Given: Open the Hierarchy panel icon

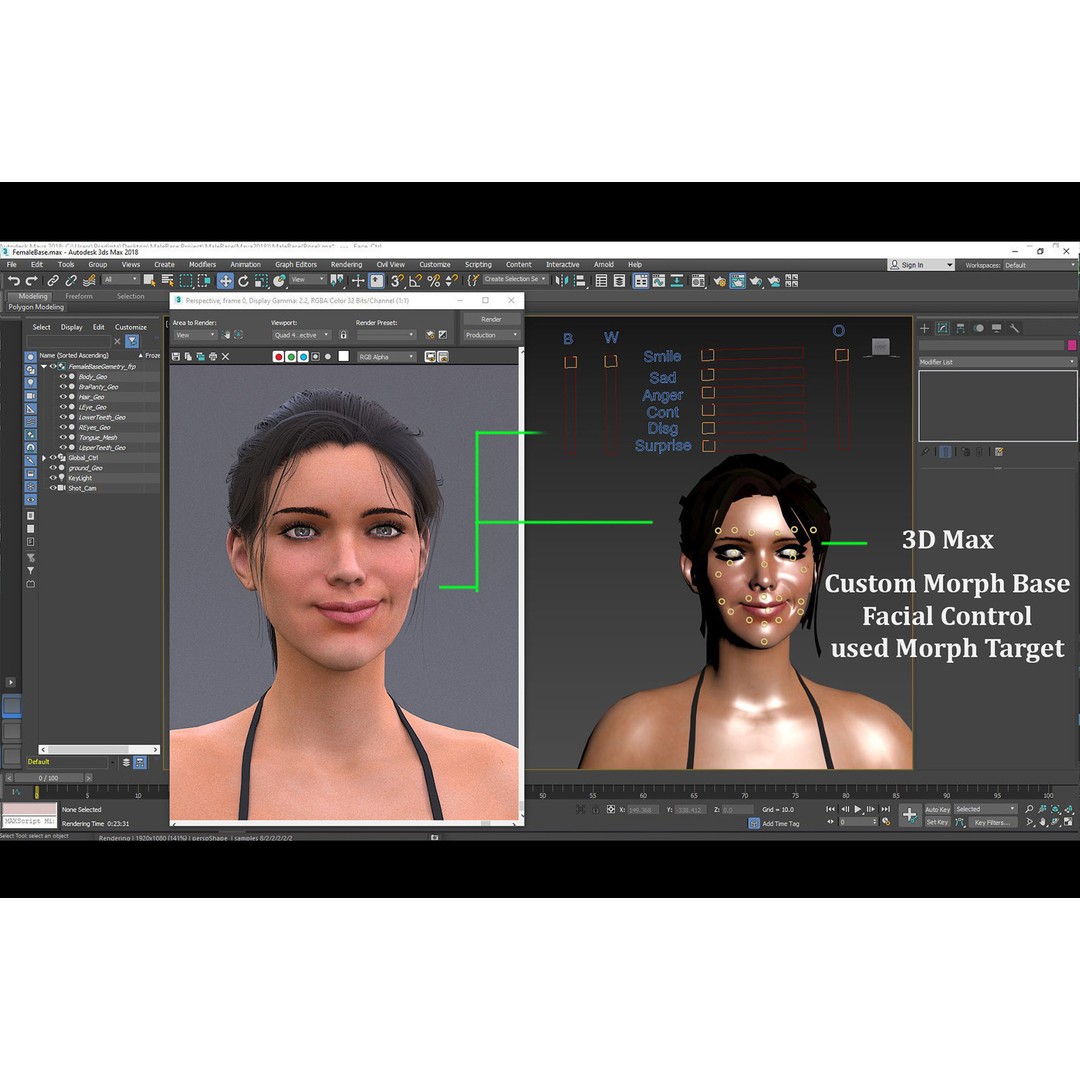Looking at the screenshot, I should (960, 328).
